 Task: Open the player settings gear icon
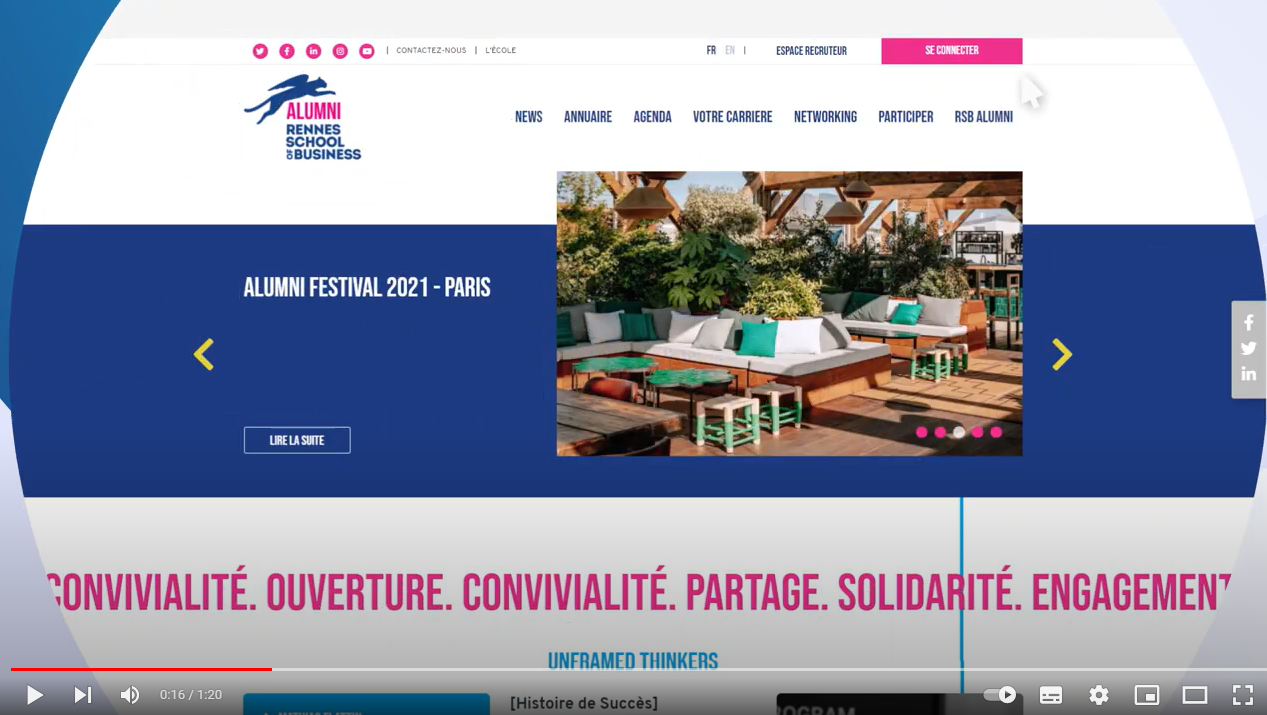(x=1099, y=695)
